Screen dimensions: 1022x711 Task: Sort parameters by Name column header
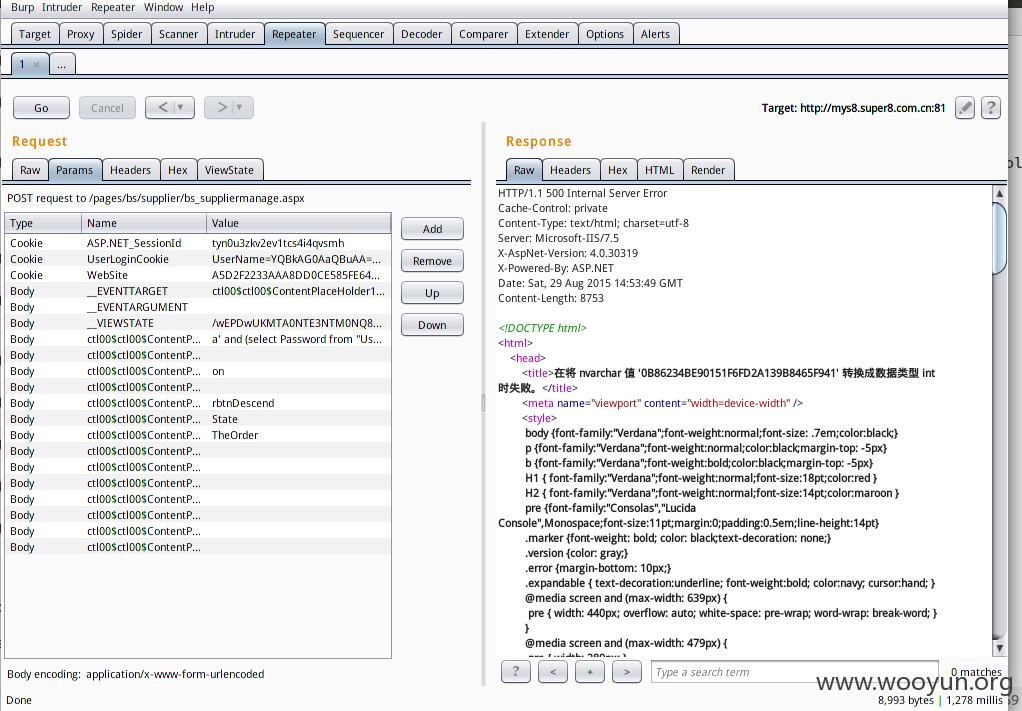(144, 223)
